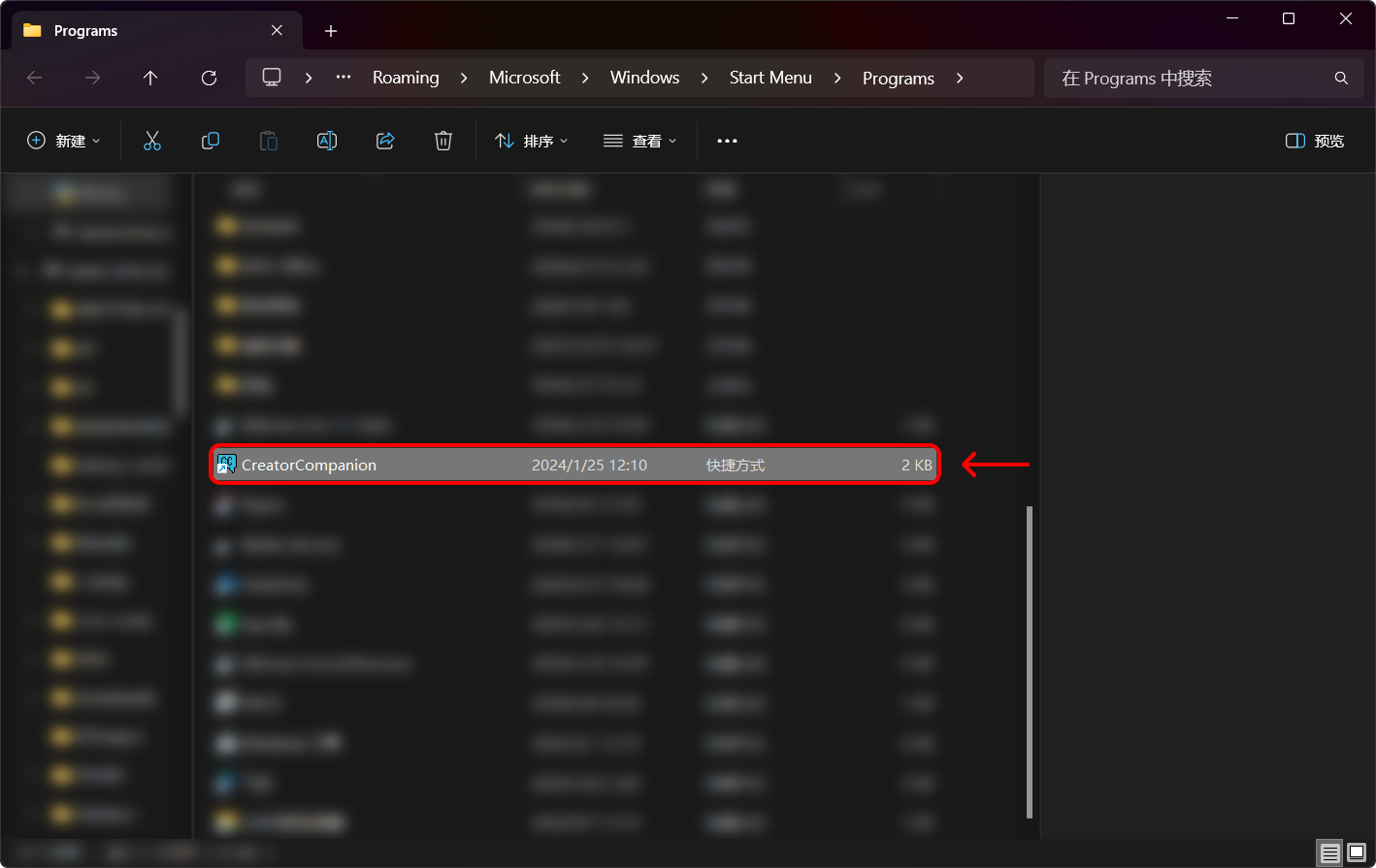Viewport: 1376px width, 868px height.
Task: Open the See more ellipsis menu
Action: [x=727, y=141]
